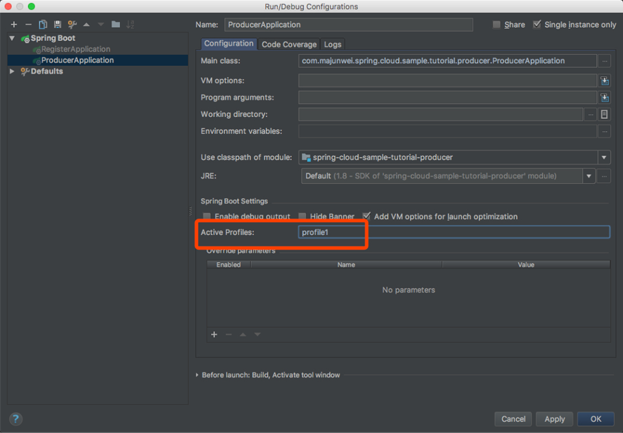The width and height of the screenshot is (623, 433).
Task: Edit Environment variables via browse button
Action: [604, 131]
